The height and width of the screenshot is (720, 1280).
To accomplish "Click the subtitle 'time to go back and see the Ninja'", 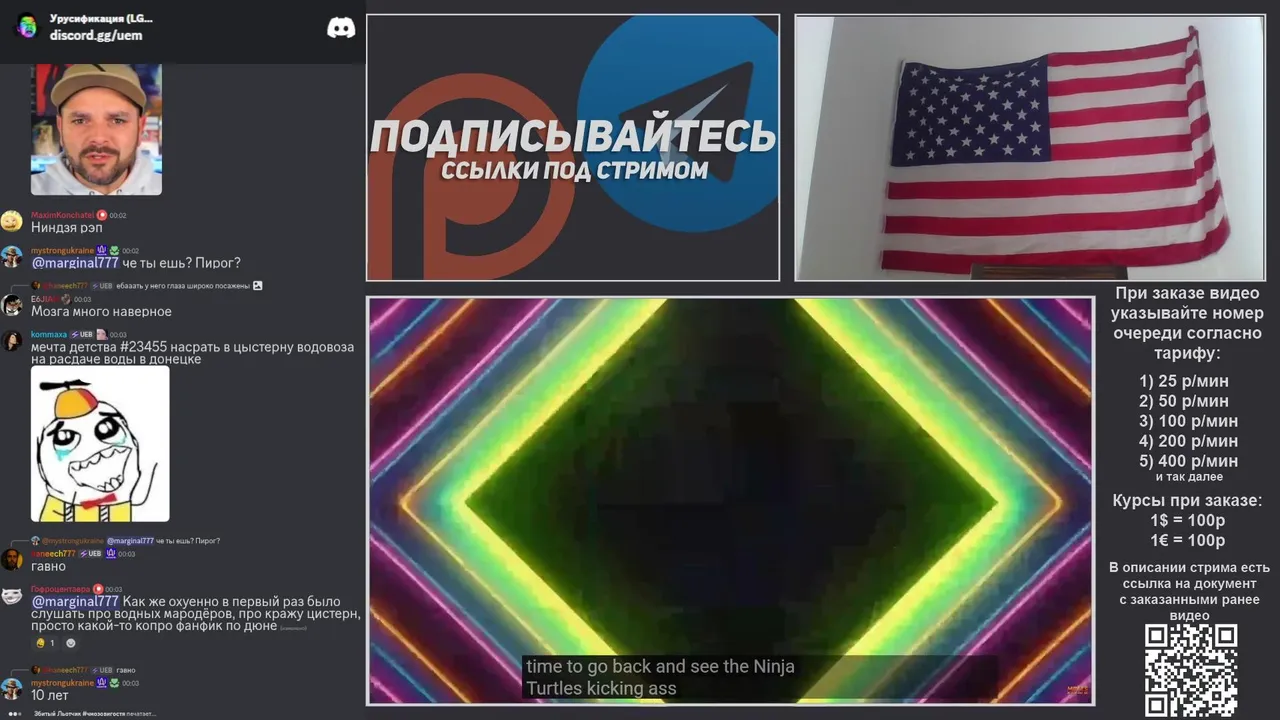I will coord(660,666).
